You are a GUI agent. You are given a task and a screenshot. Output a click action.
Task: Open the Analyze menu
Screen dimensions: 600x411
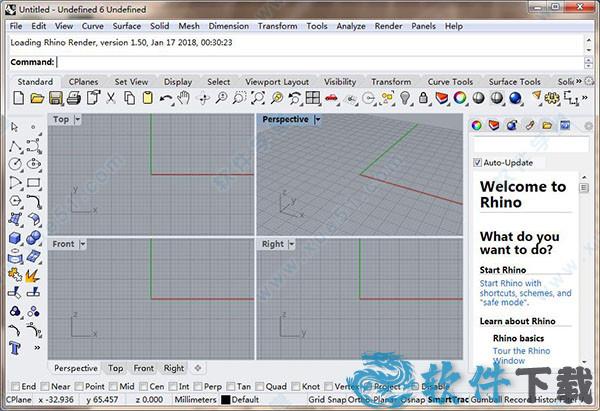351,26
